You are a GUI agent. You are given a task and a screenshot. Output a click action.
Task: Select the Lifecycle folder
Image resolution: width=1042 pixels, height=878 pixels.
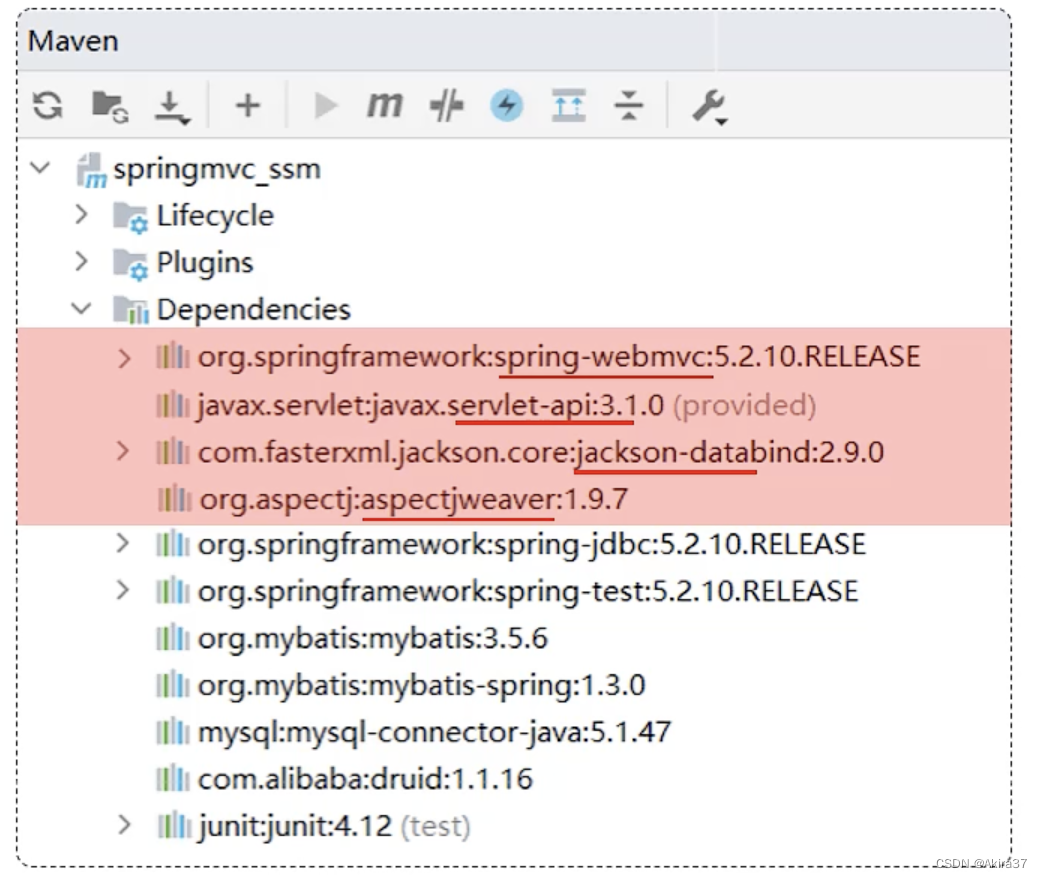coord(215,216)
